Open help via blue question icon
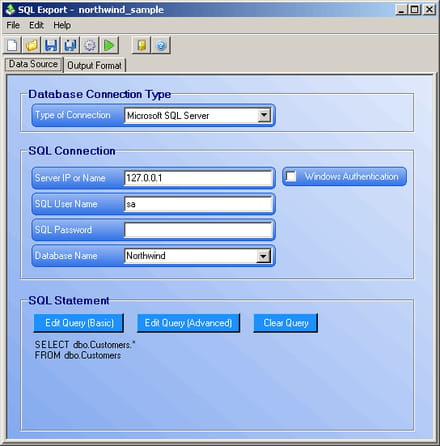Viewport: 440px width, 446px height. (161, 45)
